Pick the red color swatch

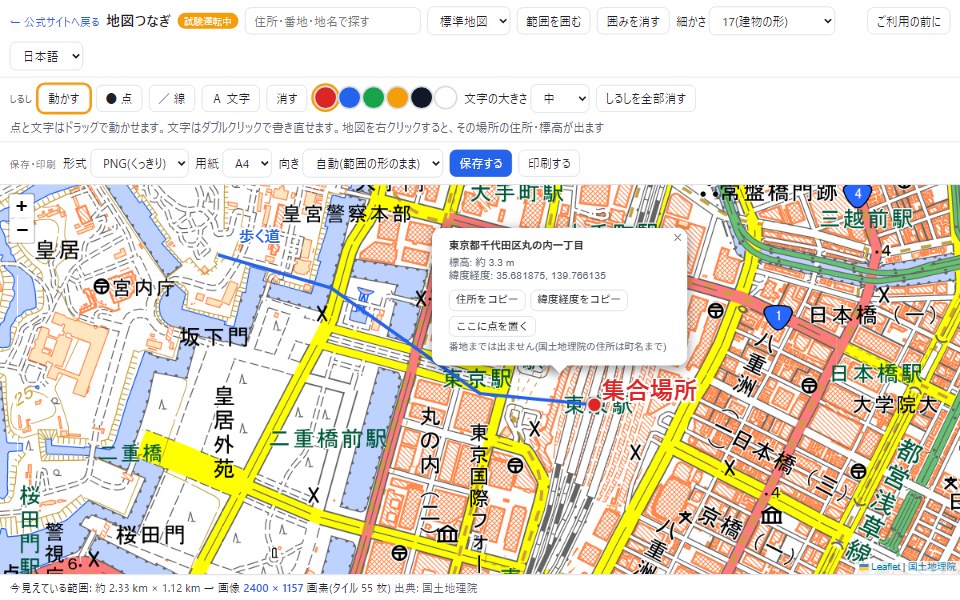325,98
